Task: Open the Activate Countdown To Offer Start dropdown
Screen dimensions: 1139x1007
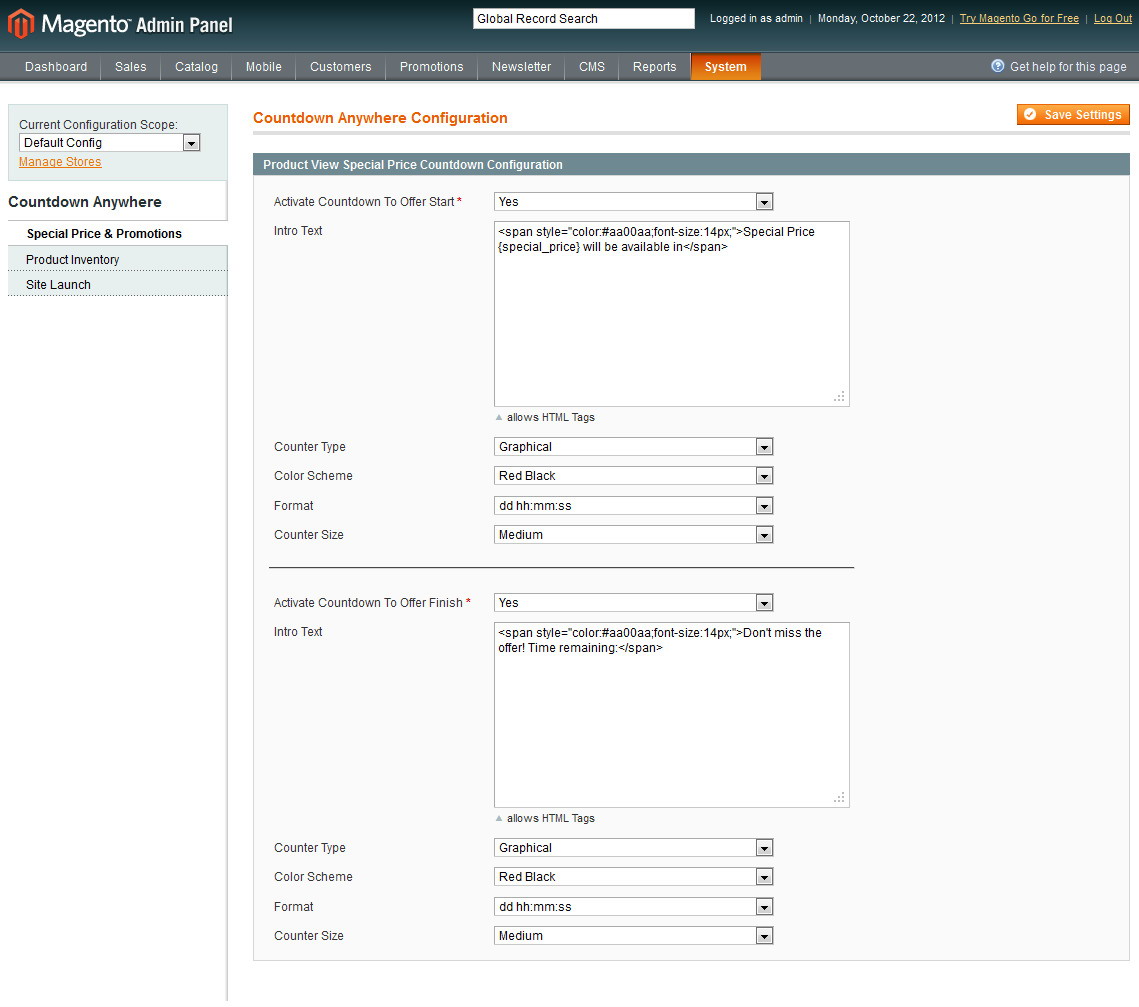Action: pos(764,201)
